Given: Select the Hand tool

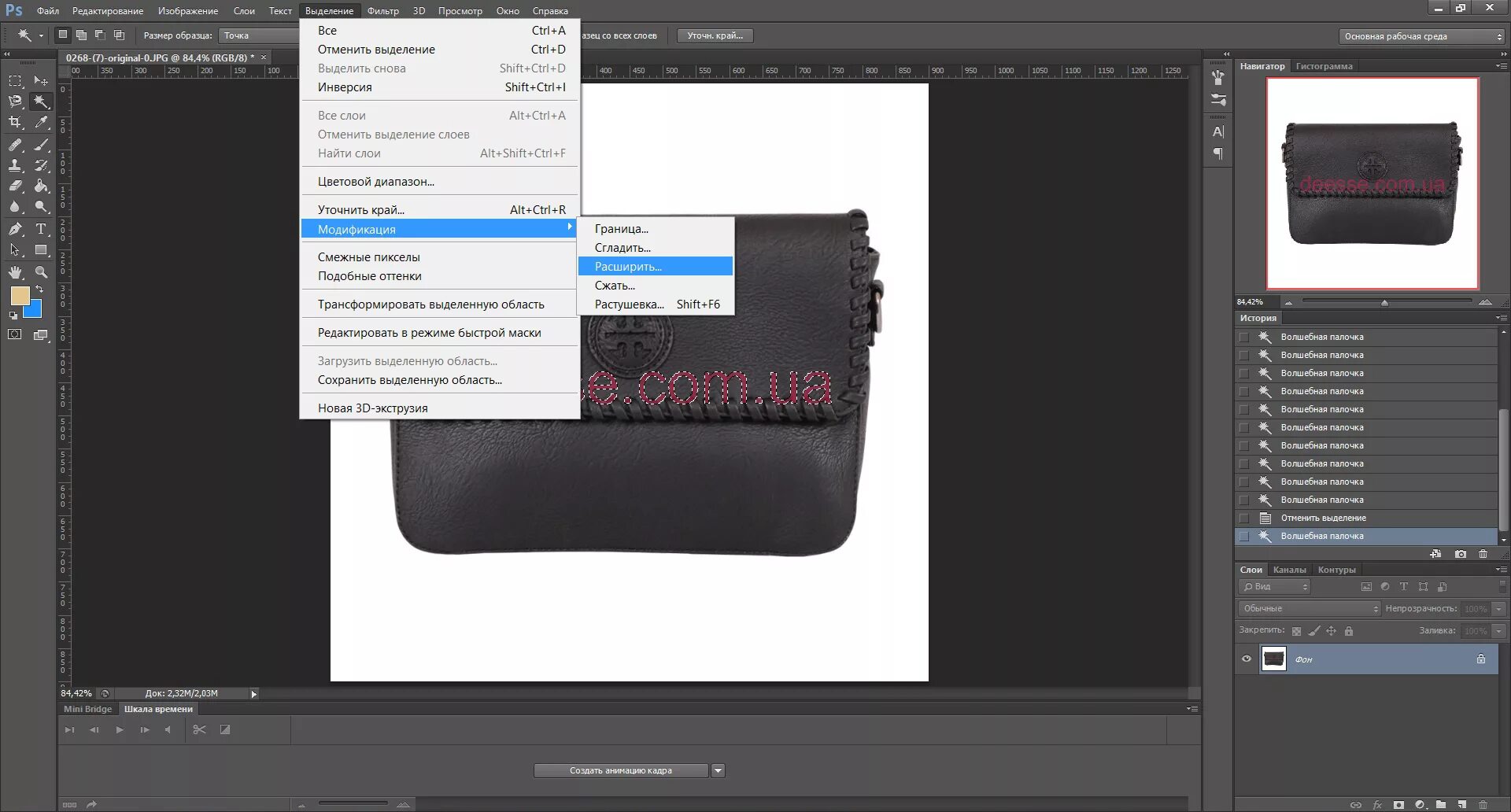Looking at the screenshot, I should click(x=15, y=272).
